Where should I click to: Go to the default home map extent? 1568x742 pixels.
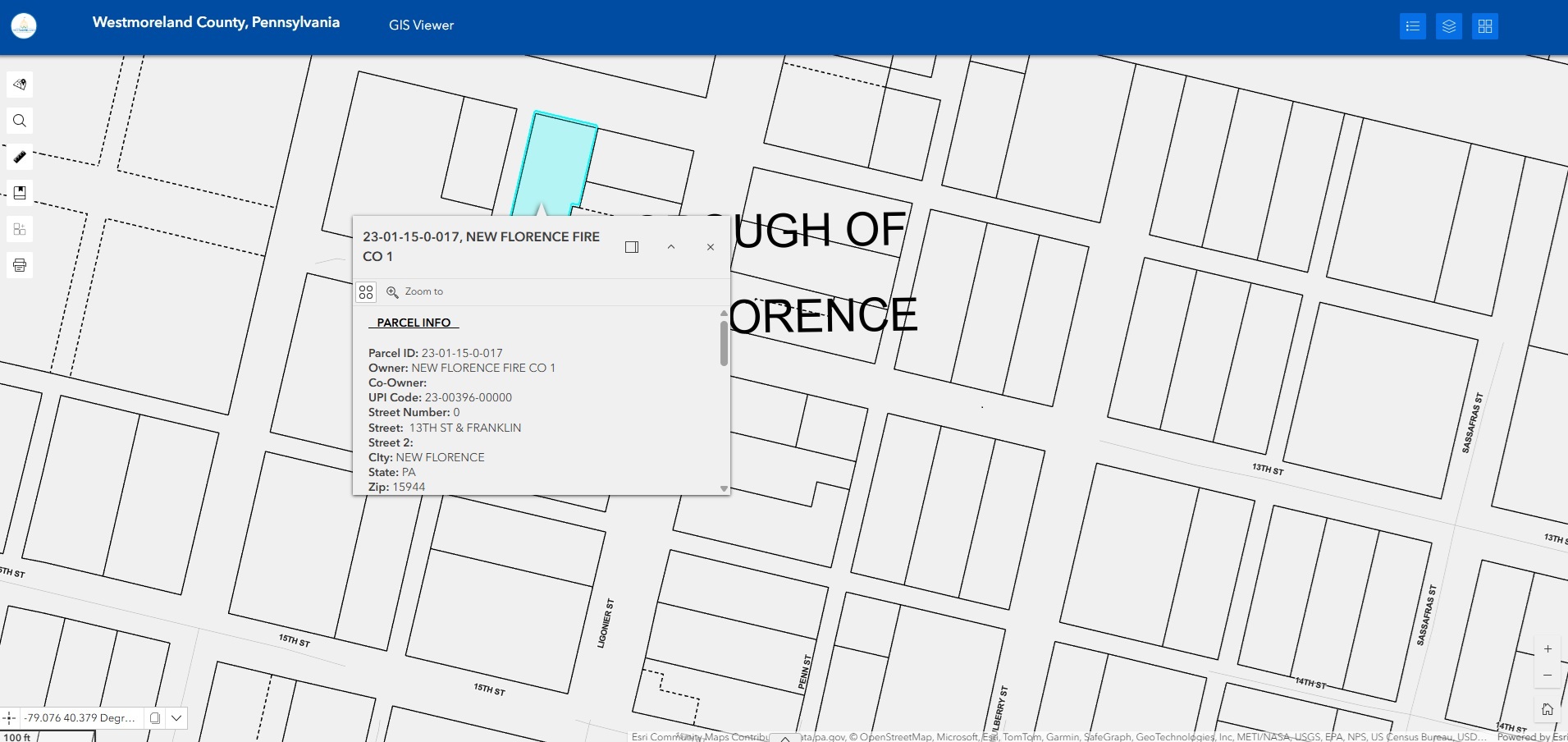point(1547,709)
